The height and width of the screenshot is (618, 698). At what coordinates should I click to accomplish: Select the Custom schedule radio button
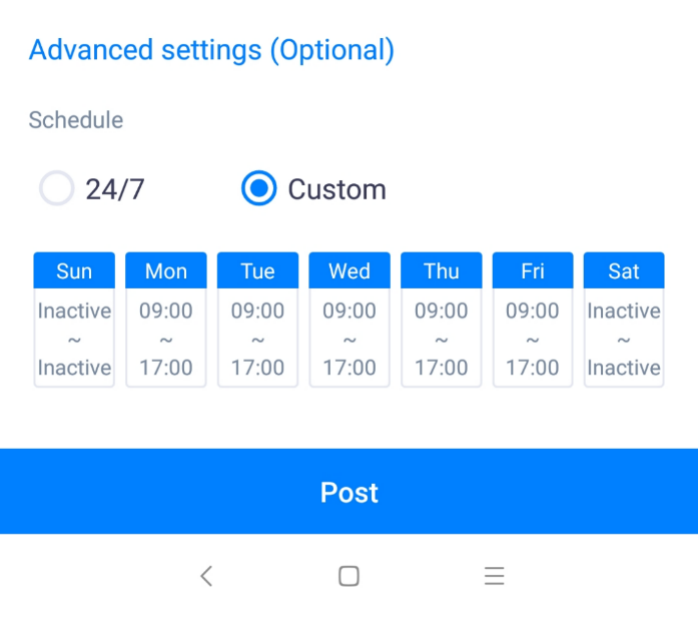pyautogui.click(x=259, y=189)
